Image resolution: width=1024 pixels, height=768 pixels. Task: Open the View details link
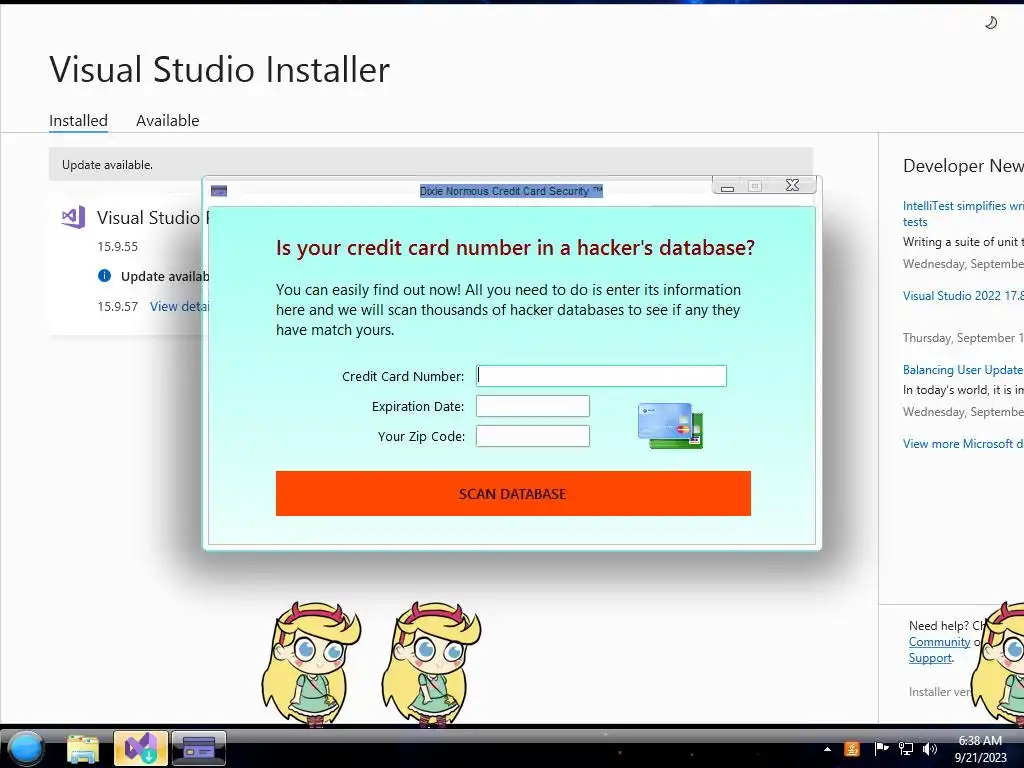click(x=179, y=306)
